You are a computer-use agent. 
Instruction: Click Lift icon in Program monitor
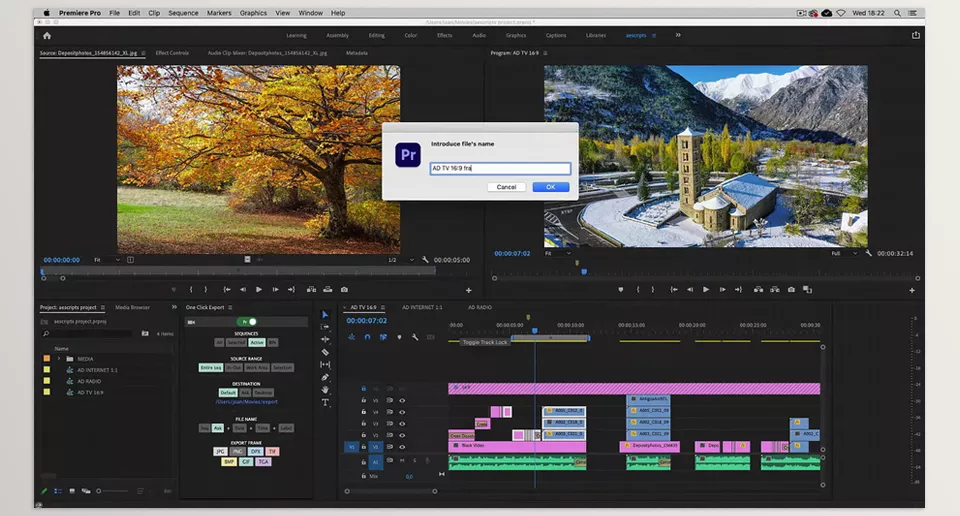tap(759, 290)
